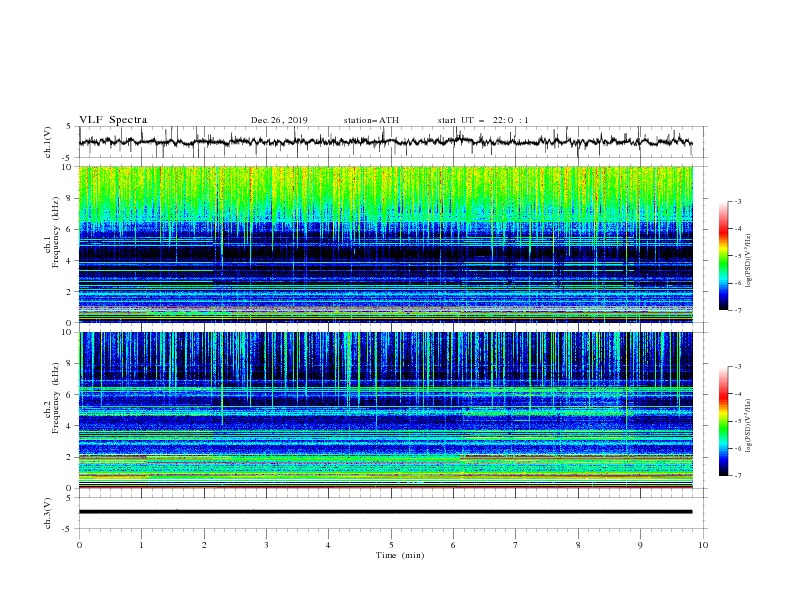792x612 pixels.
Task: Click the "10" tick at the time axis end
Action: pos(703,545)
